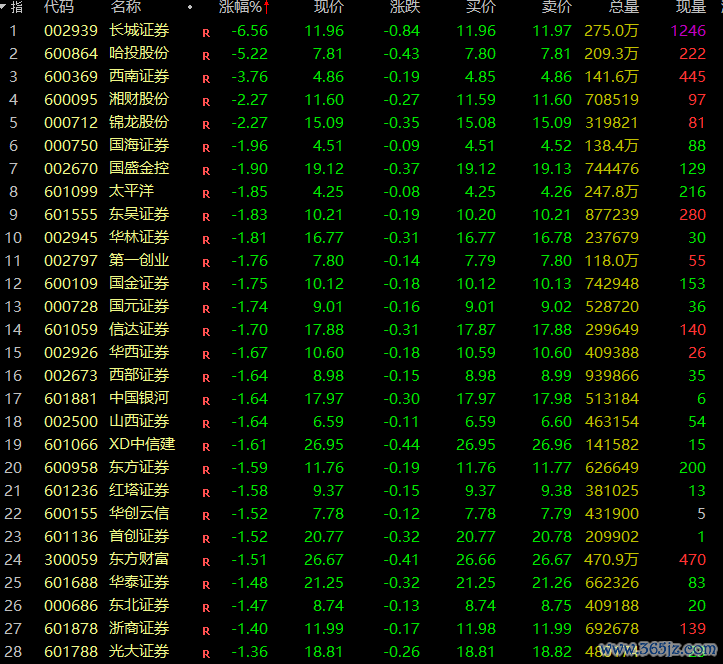This screenshot has width=723, height=664.
Task: Select stock code 002926
Action: click(71, 353)
